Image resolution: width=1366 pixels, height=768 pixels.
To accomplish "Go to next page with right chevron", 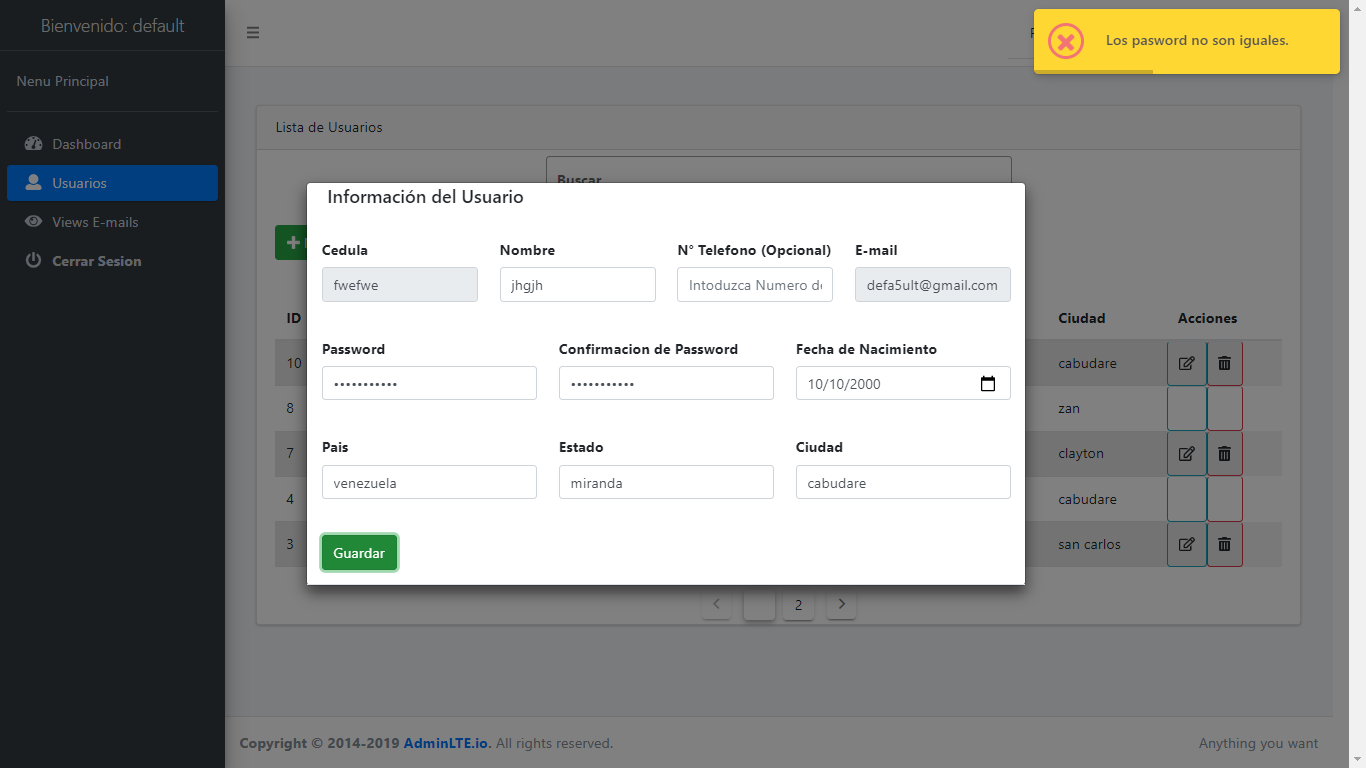I will coord(842,604).
